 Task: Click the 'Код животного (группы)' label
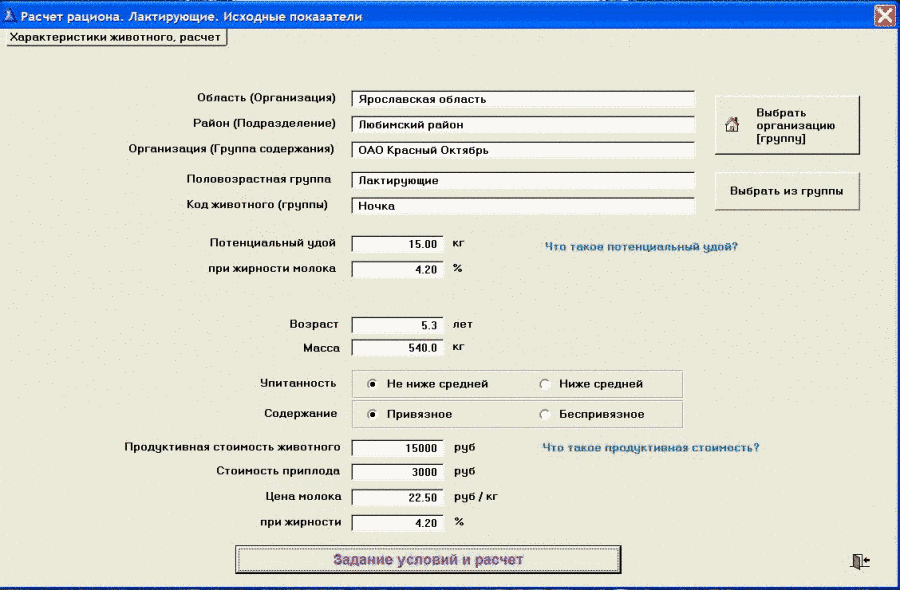(x=257, y=205)
